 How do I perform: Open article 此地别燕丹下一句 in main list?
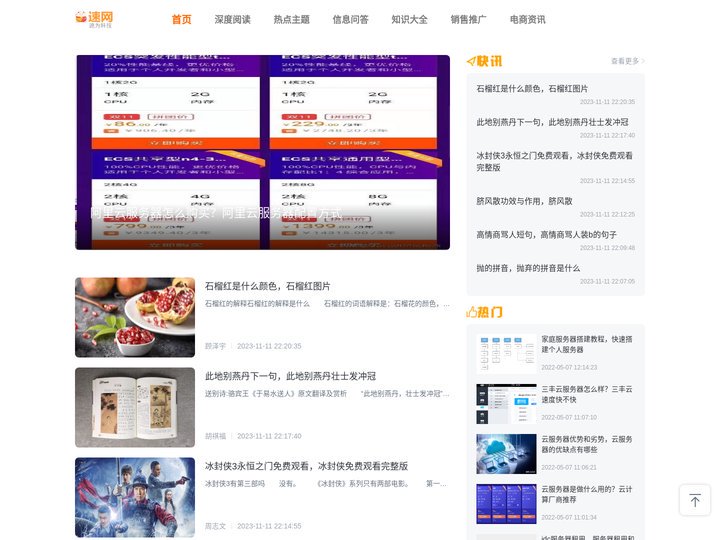coord(290,376)
